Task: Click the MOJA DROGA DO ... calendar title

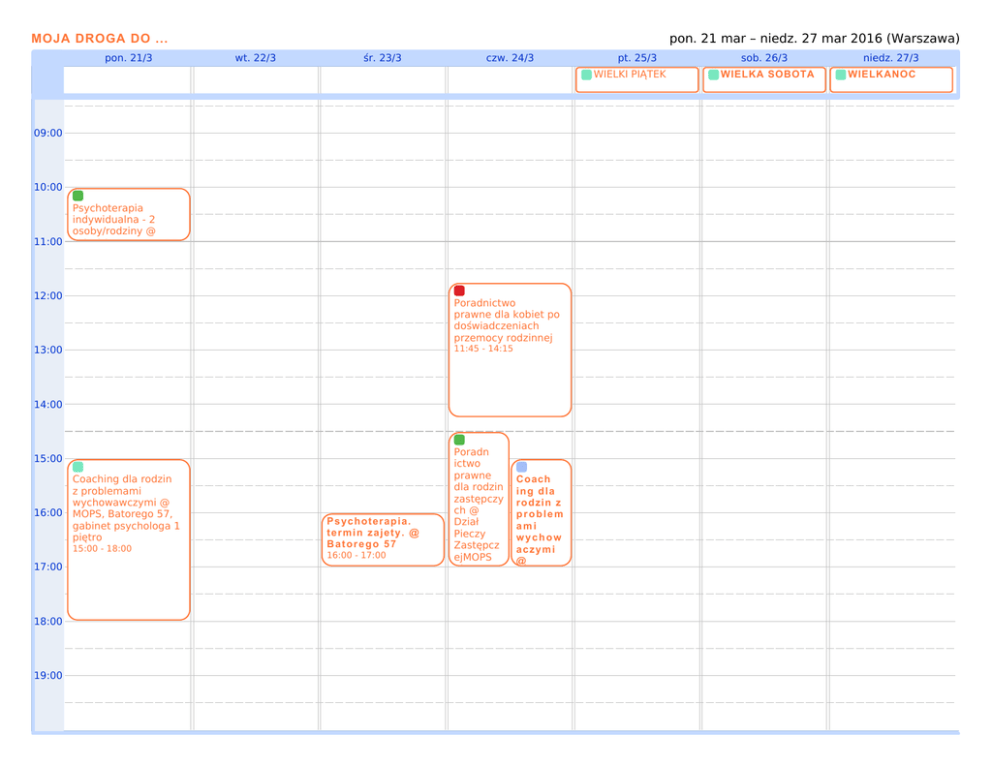Action: pyautogui.click(x=99, y=39)
